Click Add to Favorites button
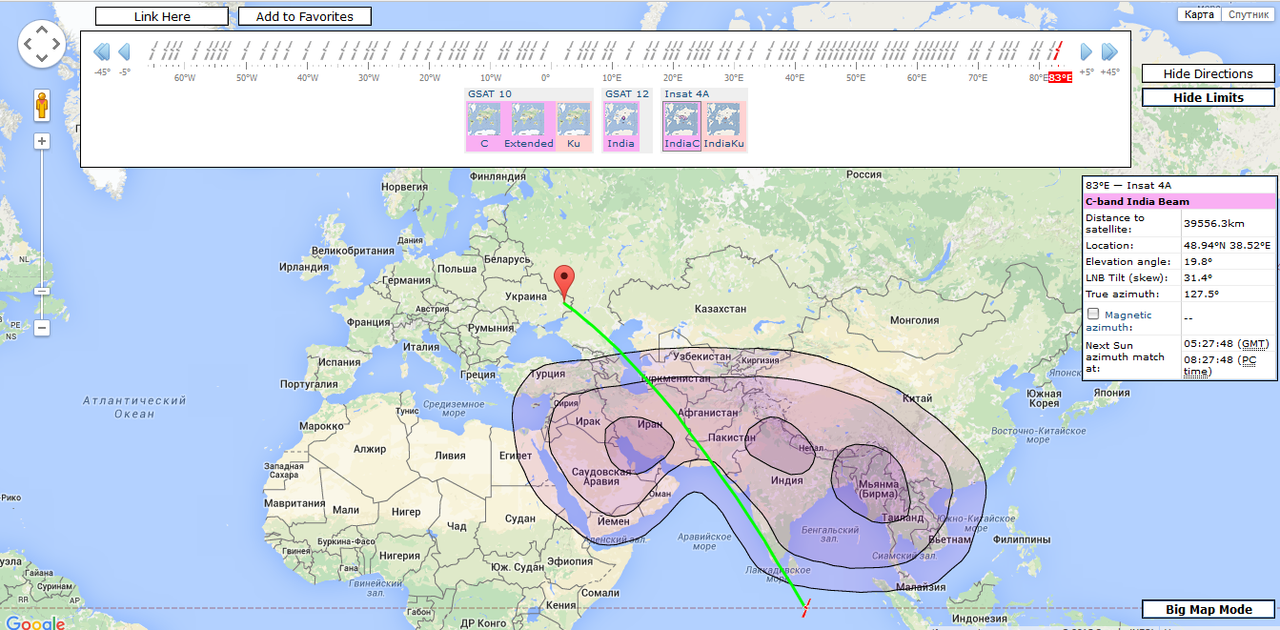The width and height of the screenshot is (1280, 630). tap(304, 17)
